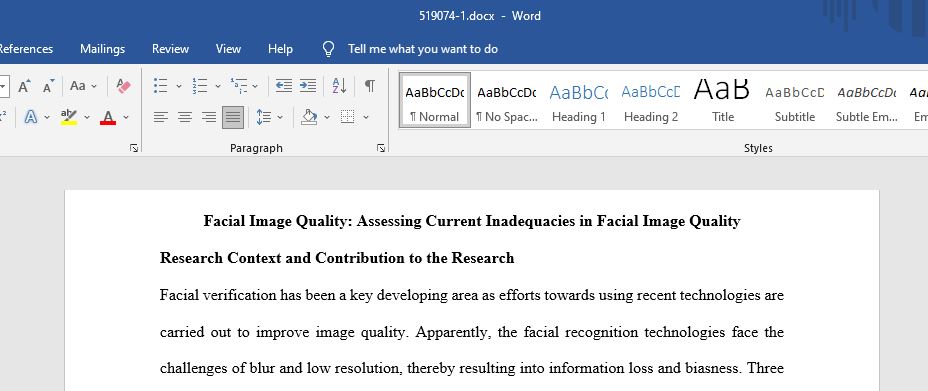Start a bulleted list
The width and height of the screenshot is (928, 391).
pos(160,86)
